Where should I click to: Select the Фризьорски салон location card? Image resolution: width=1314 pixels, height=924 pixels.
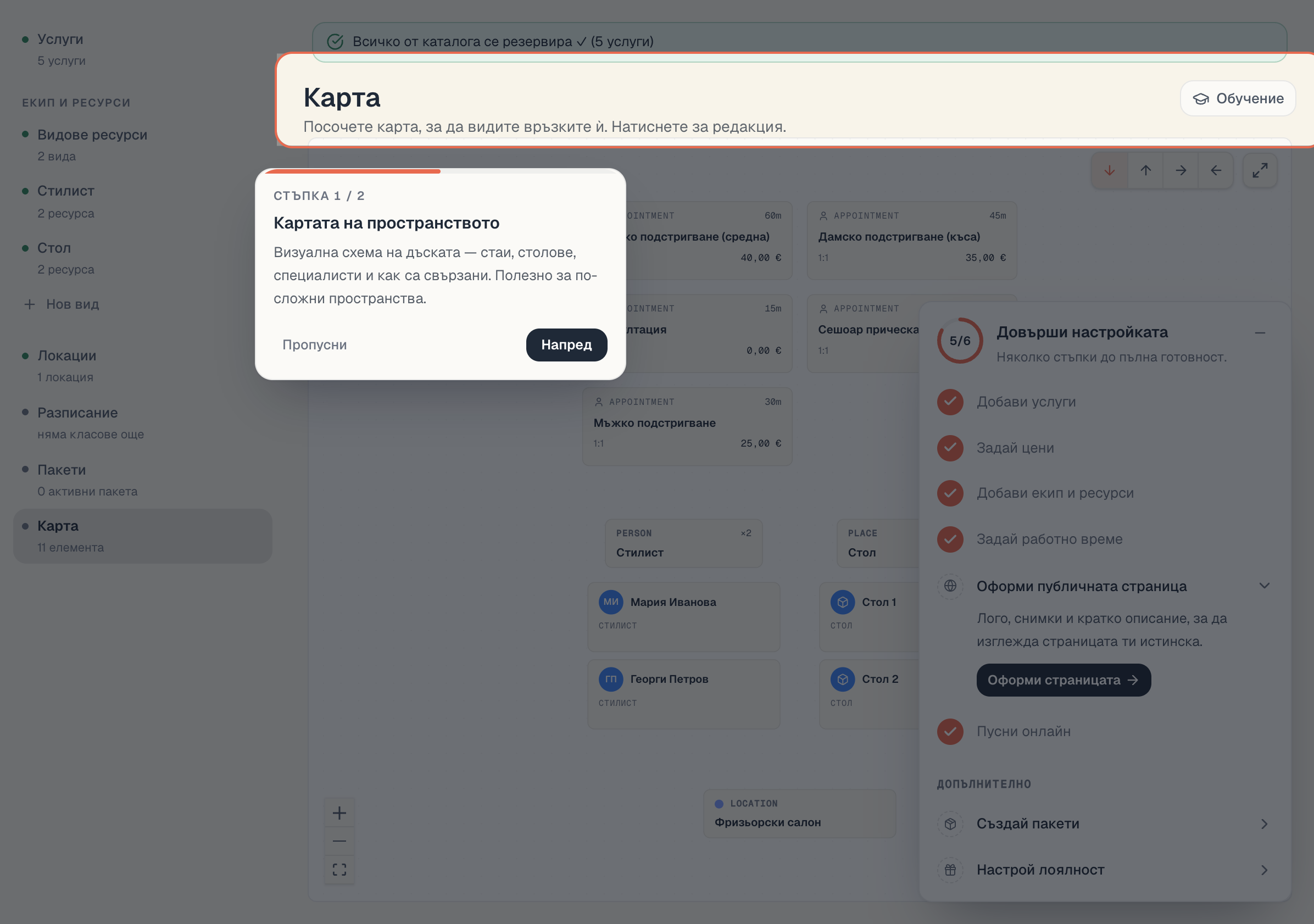[x=799, y=814]
